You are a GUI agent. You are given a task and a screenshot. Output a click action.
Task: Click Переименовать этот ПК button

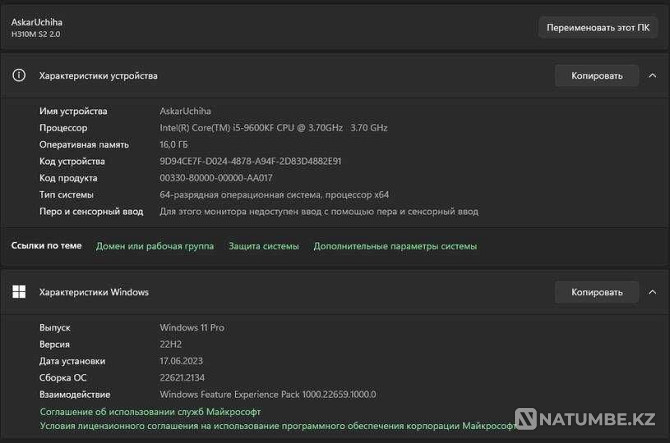coord(598,28)
